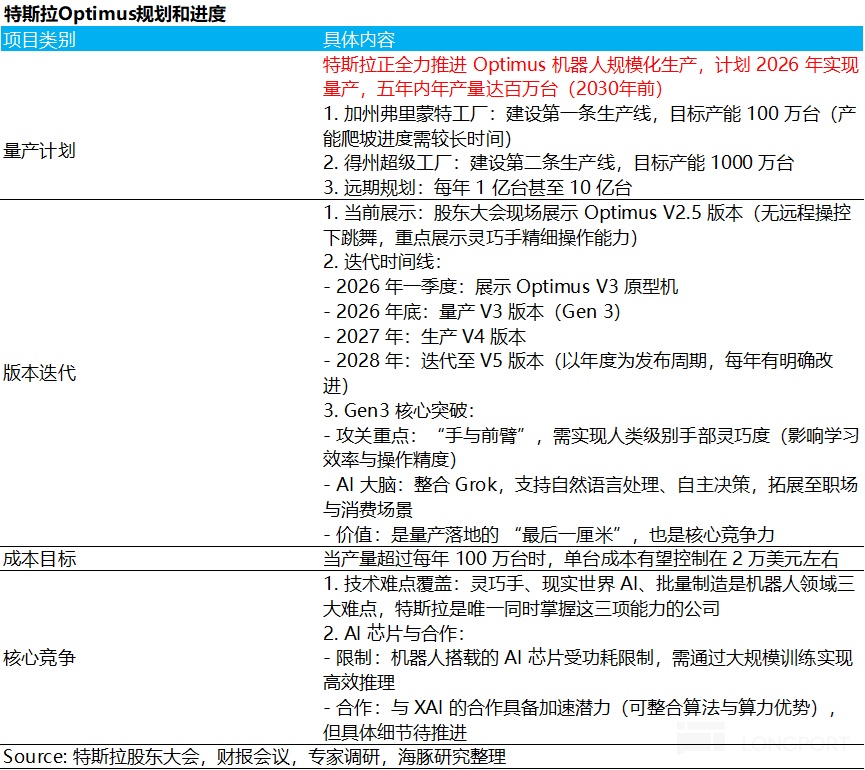Click the '版本迭代' row label
The height and width of the screenshot is (770, 865).
pyautogui.click(x=40, y=373)
